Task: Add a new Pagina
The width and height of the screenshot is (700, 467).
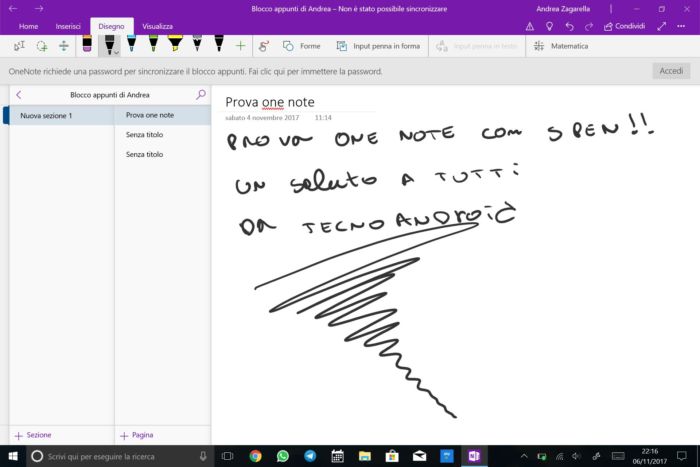Action: (x=137, y=435)
